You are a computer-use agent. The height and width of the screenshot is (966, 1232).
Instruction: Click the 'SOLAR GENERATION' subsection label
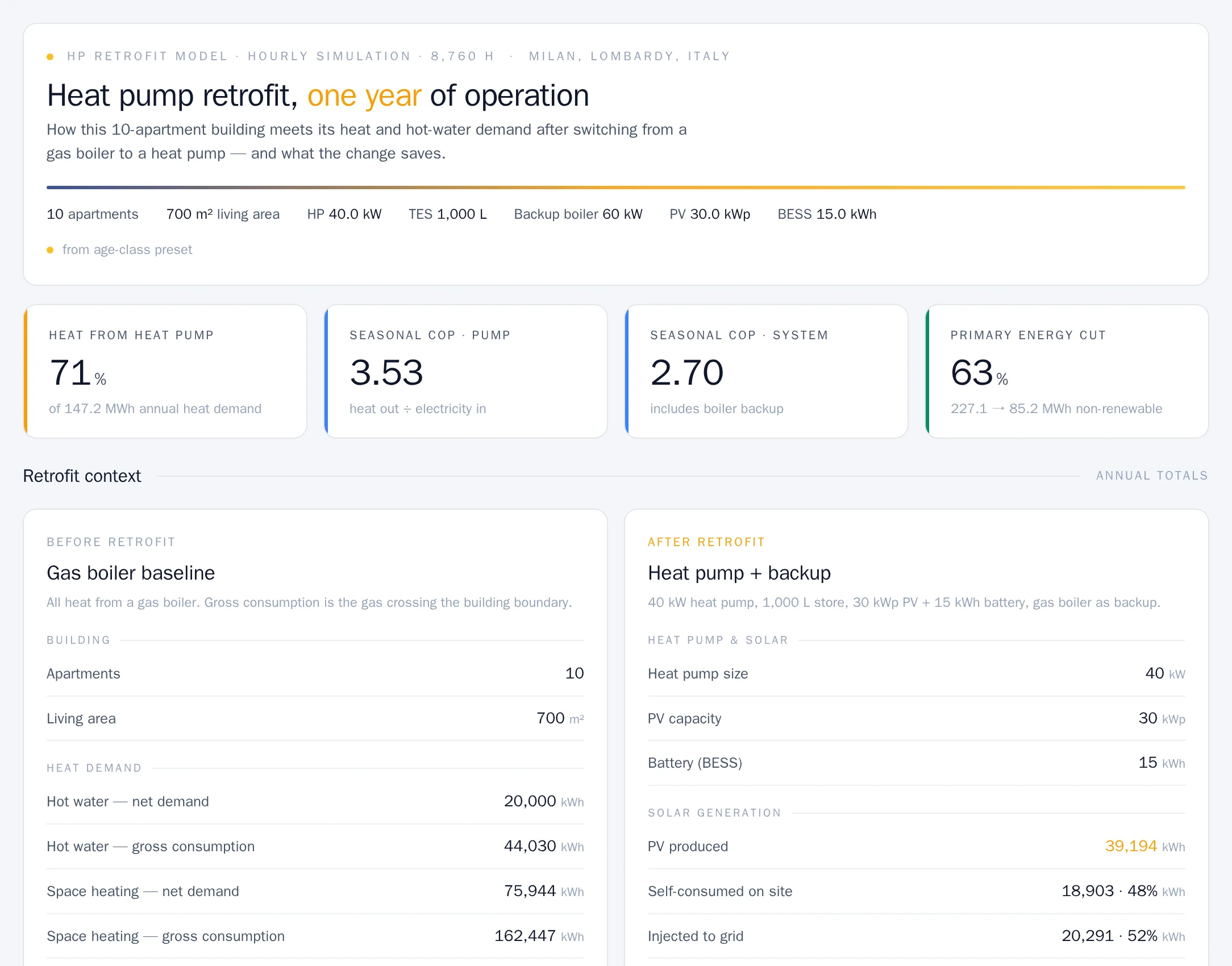tap(715, 813)
